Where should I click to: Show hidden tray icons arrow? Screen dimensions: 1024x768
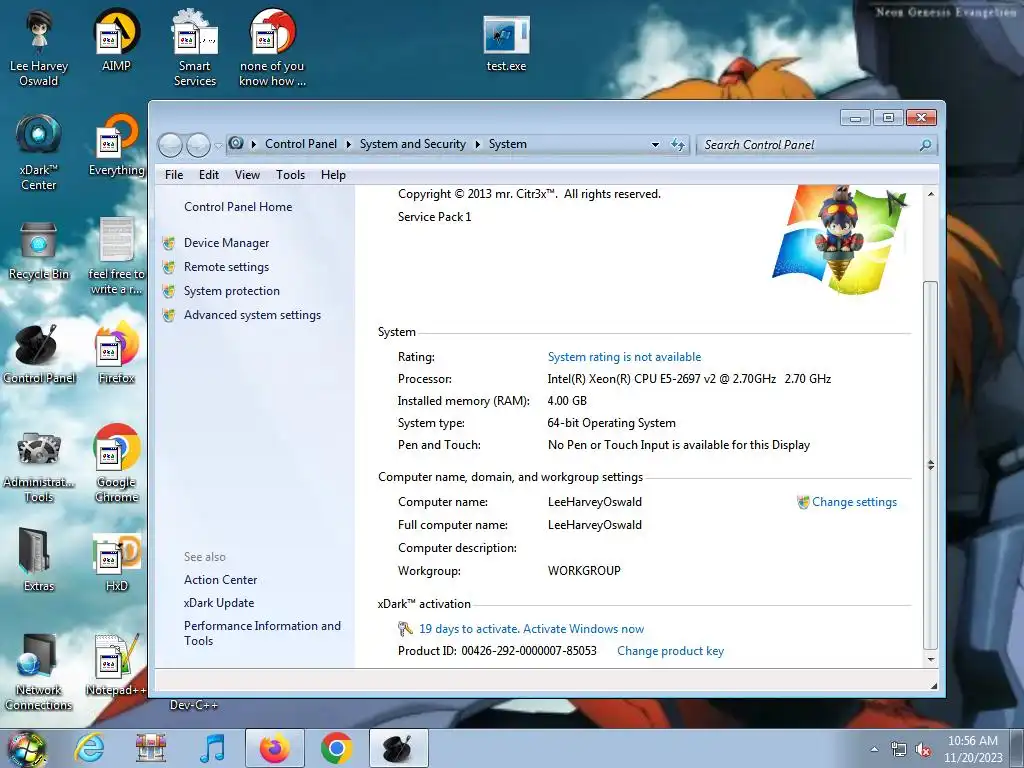point(874,749)
